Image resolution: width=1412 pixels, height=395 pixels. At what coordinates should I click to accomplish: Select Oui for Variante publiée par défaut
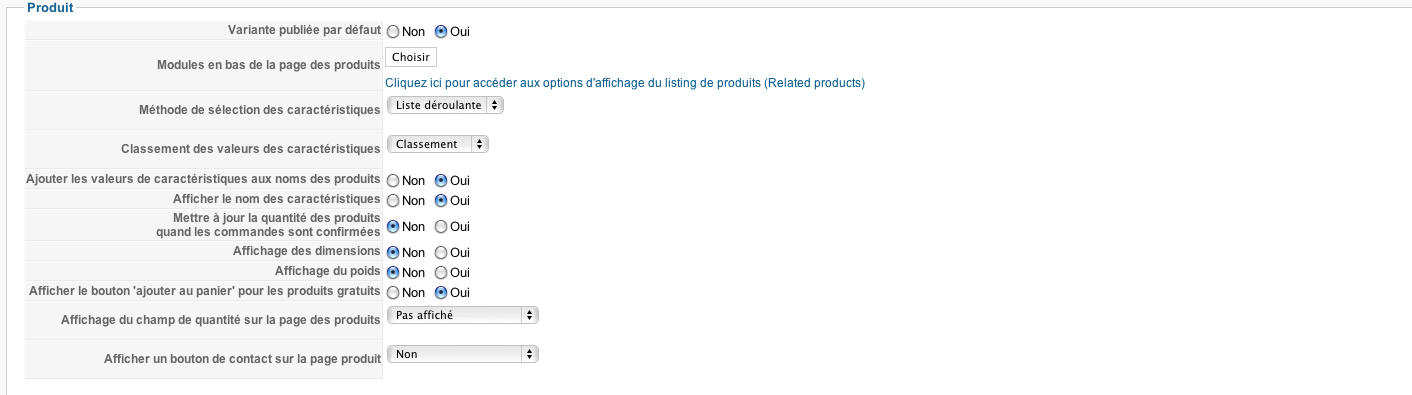pos(441,31)
